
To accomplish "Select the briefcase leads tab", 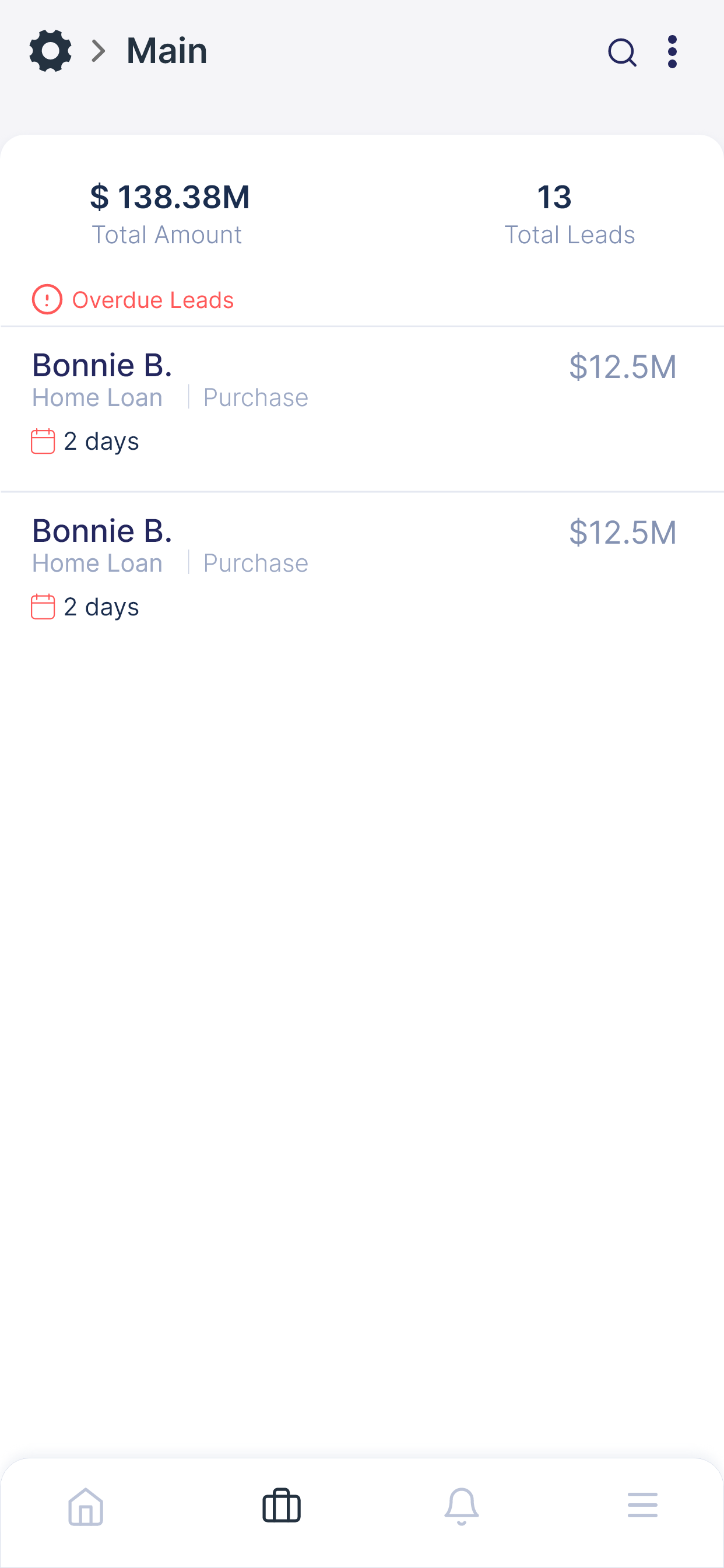I will (x=281, y=1506).
